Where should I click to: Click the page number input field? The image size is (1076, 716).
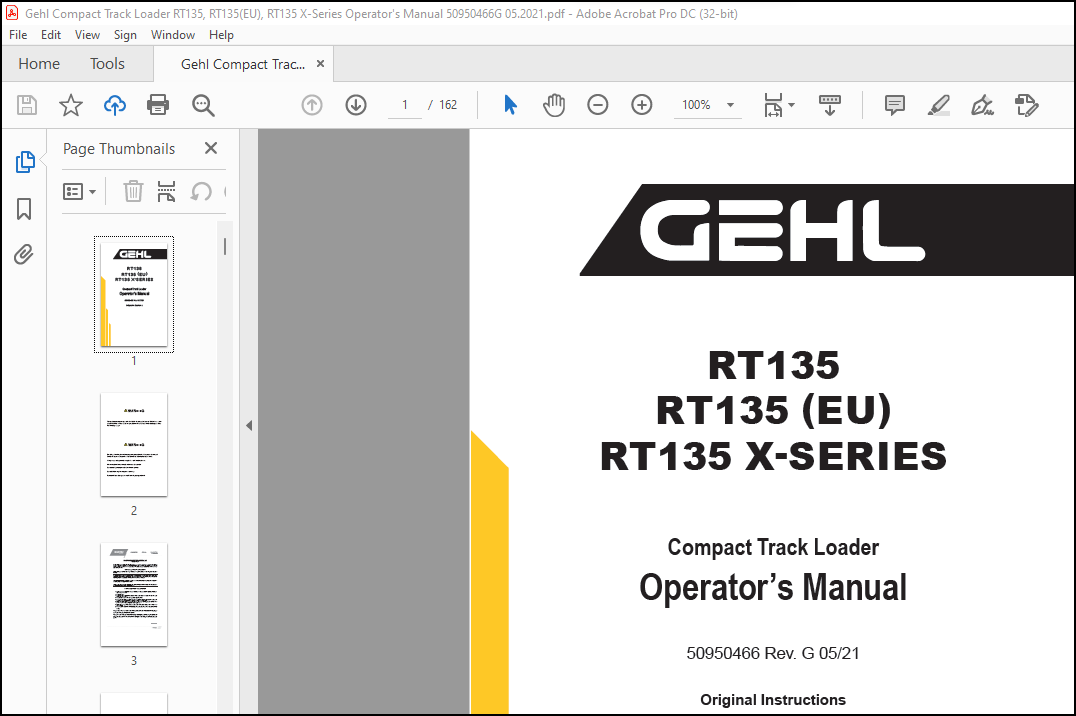405,105
